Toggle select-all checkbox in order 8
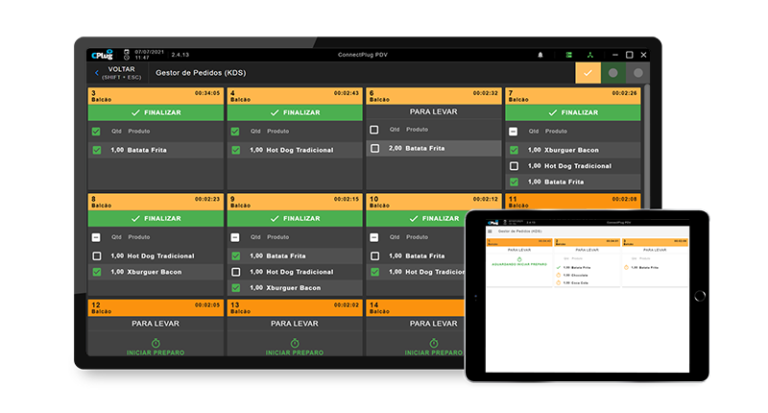The height and width of the screenshot is (413, 768). point(96,237)
